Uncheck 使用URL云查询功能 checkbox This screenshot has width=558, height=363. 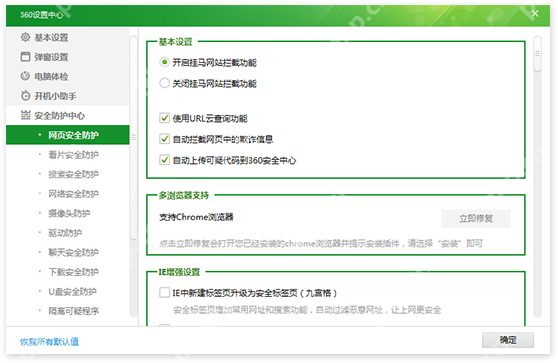click(x=164, y=118)
